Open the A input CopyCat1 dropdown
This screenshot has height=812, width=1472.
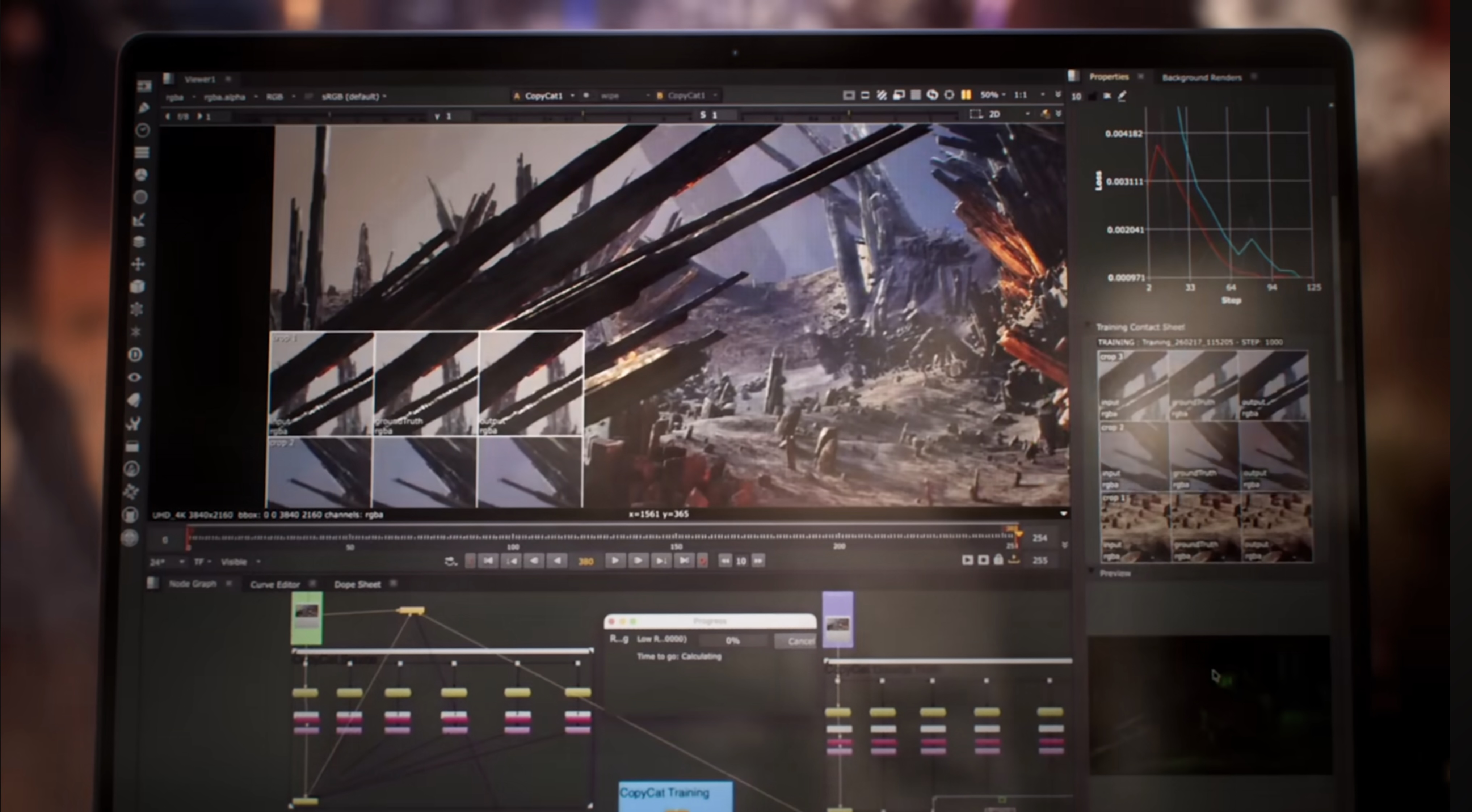coord(544,96)
